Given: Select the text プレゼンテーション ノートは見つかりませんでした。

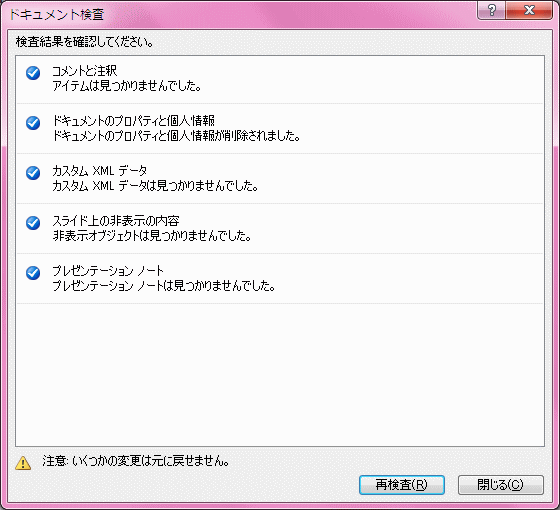Looking at the screenshot, I should (164, 286).
